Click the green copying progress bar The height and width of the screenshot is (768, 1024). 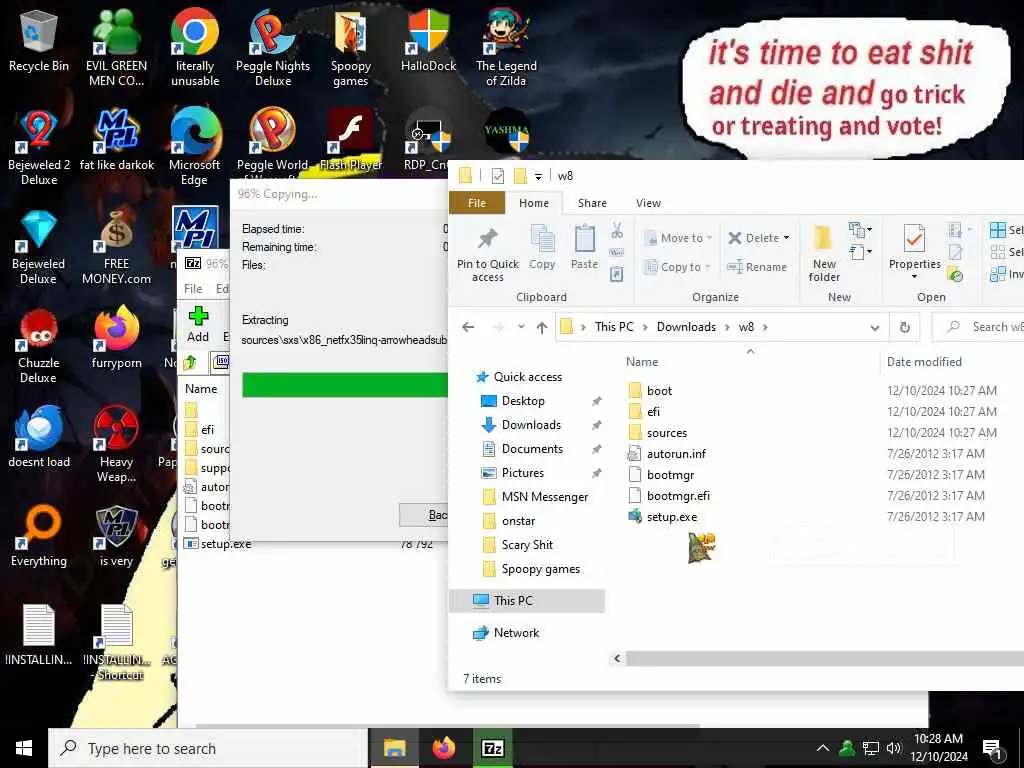click(x=345, y=385)
